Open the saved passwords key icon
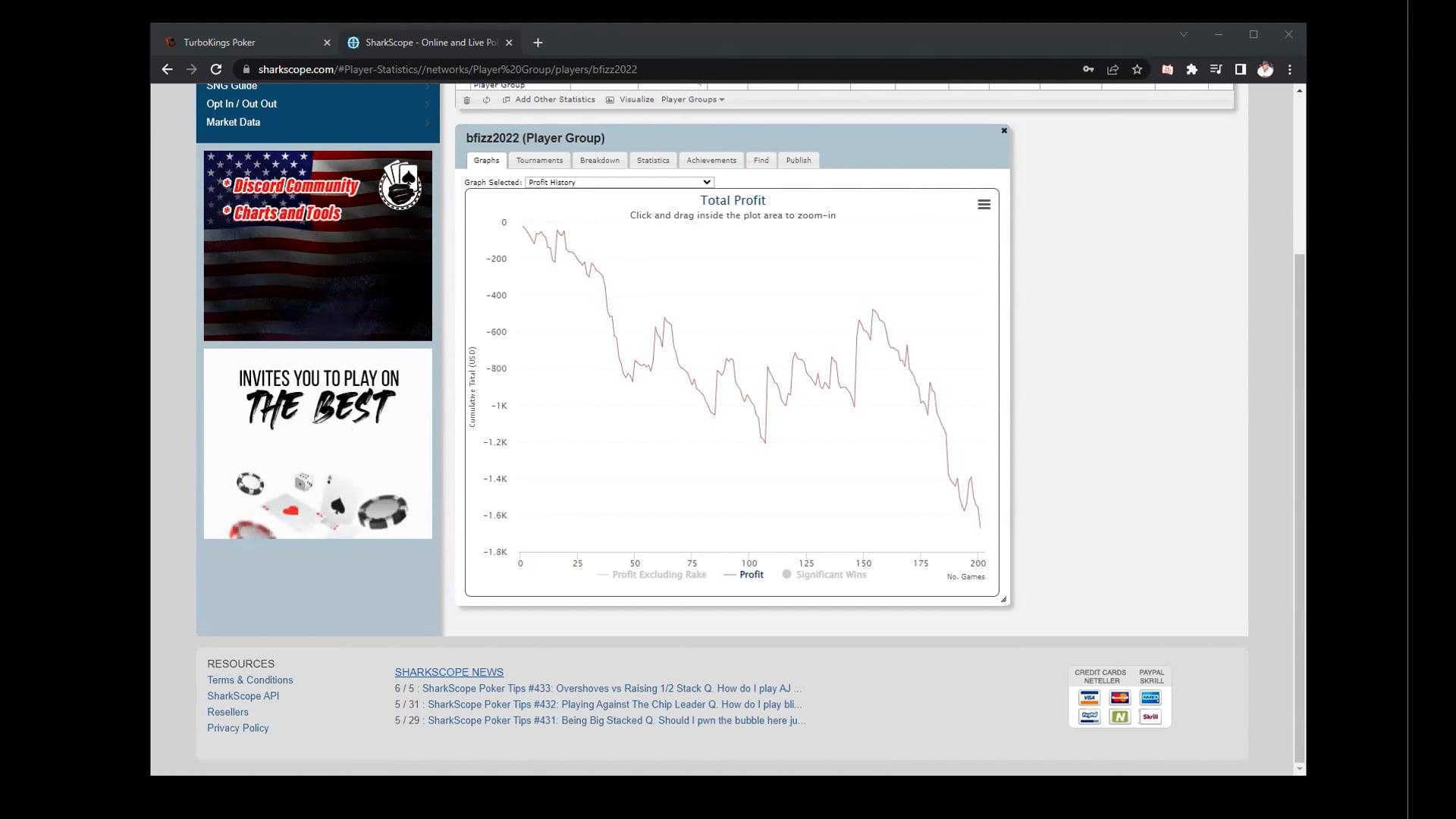1456x819 pixels. point(1088,69)
